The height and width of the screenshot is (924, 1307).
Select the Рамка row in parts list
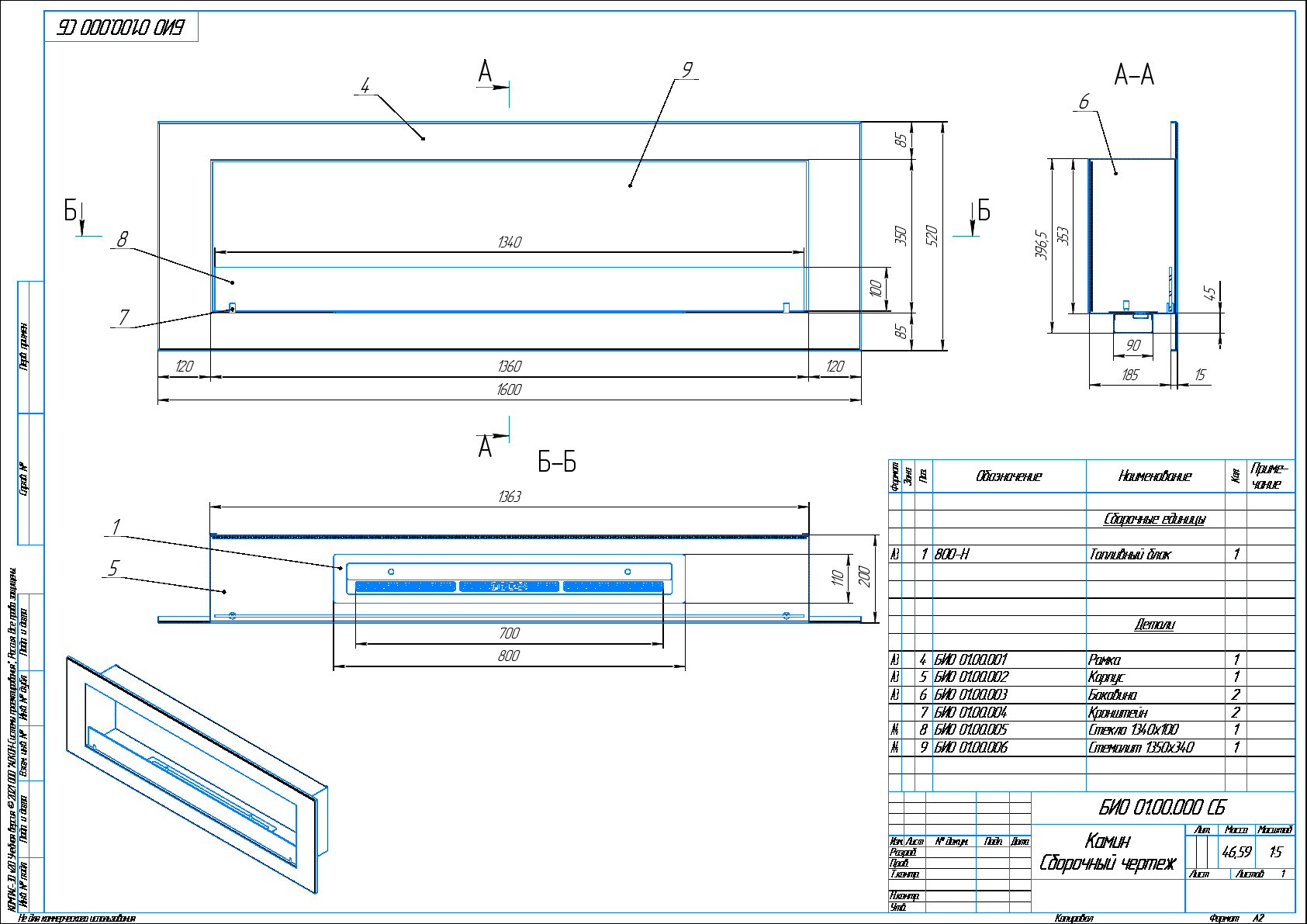[1104, 659]
